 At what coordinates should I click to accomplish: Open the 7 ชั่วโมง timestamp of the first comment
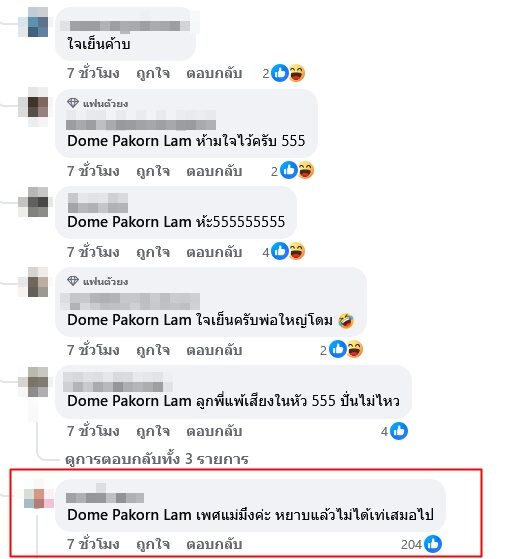click(93, 73)
